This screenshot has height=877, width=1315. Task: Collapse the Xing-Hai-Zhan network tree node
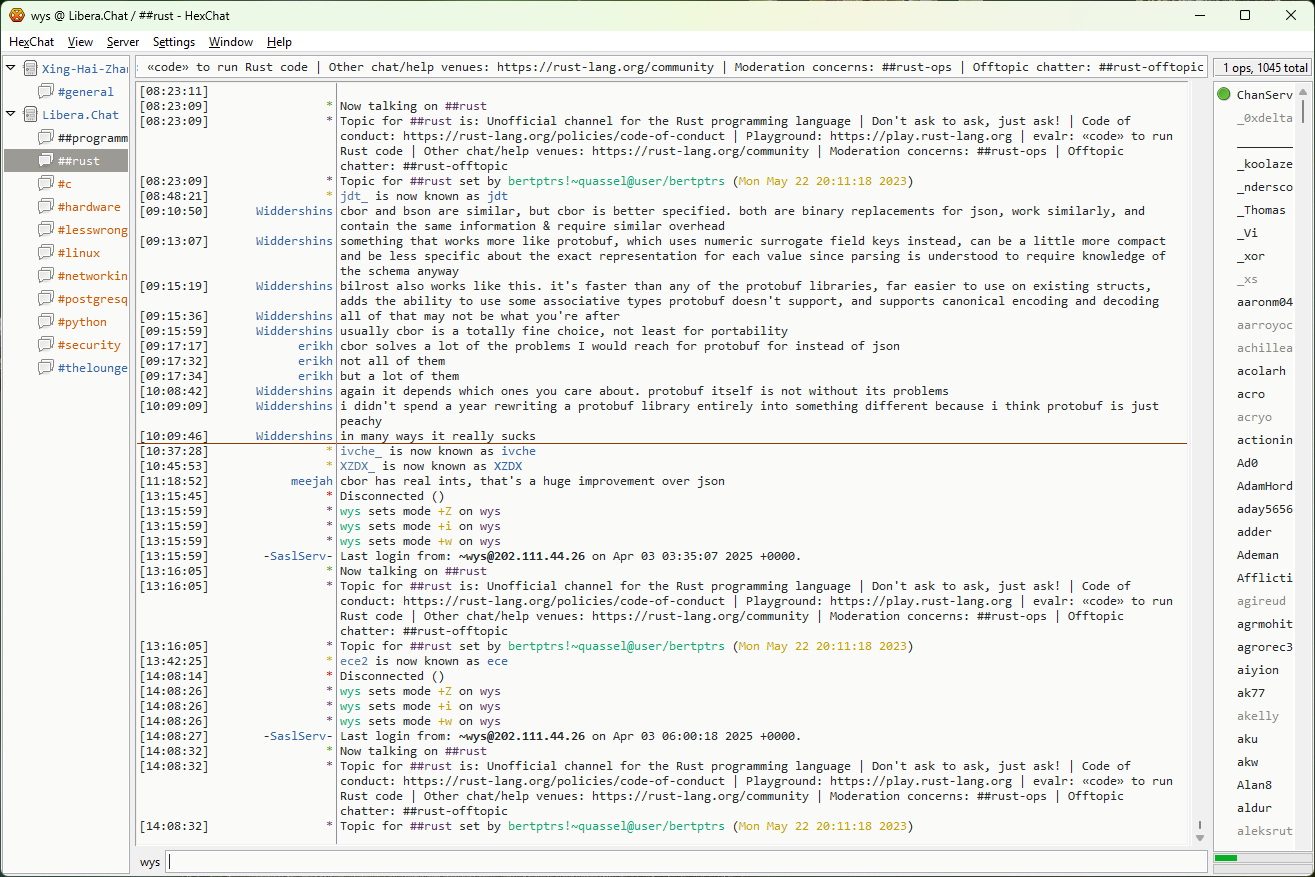[x=11, y=69]
